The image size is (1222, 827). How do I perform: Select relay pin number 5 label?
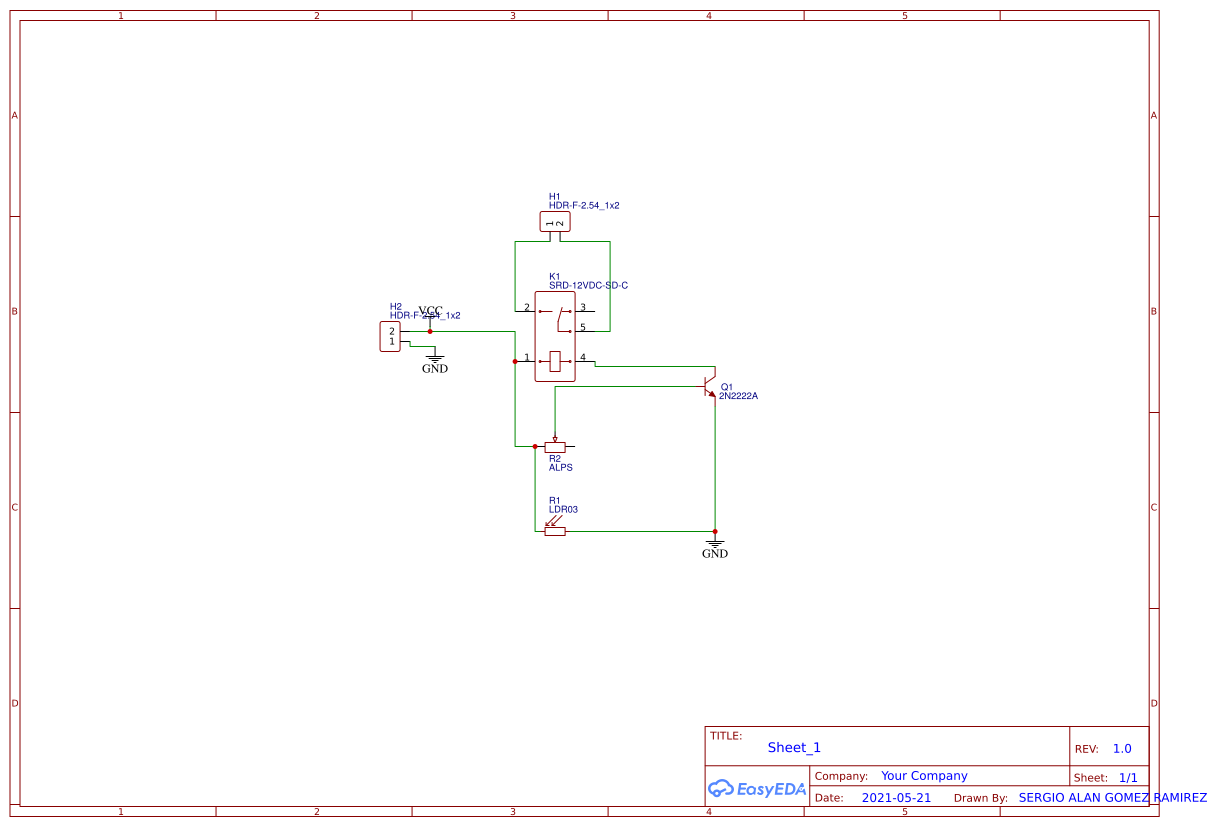582,328
